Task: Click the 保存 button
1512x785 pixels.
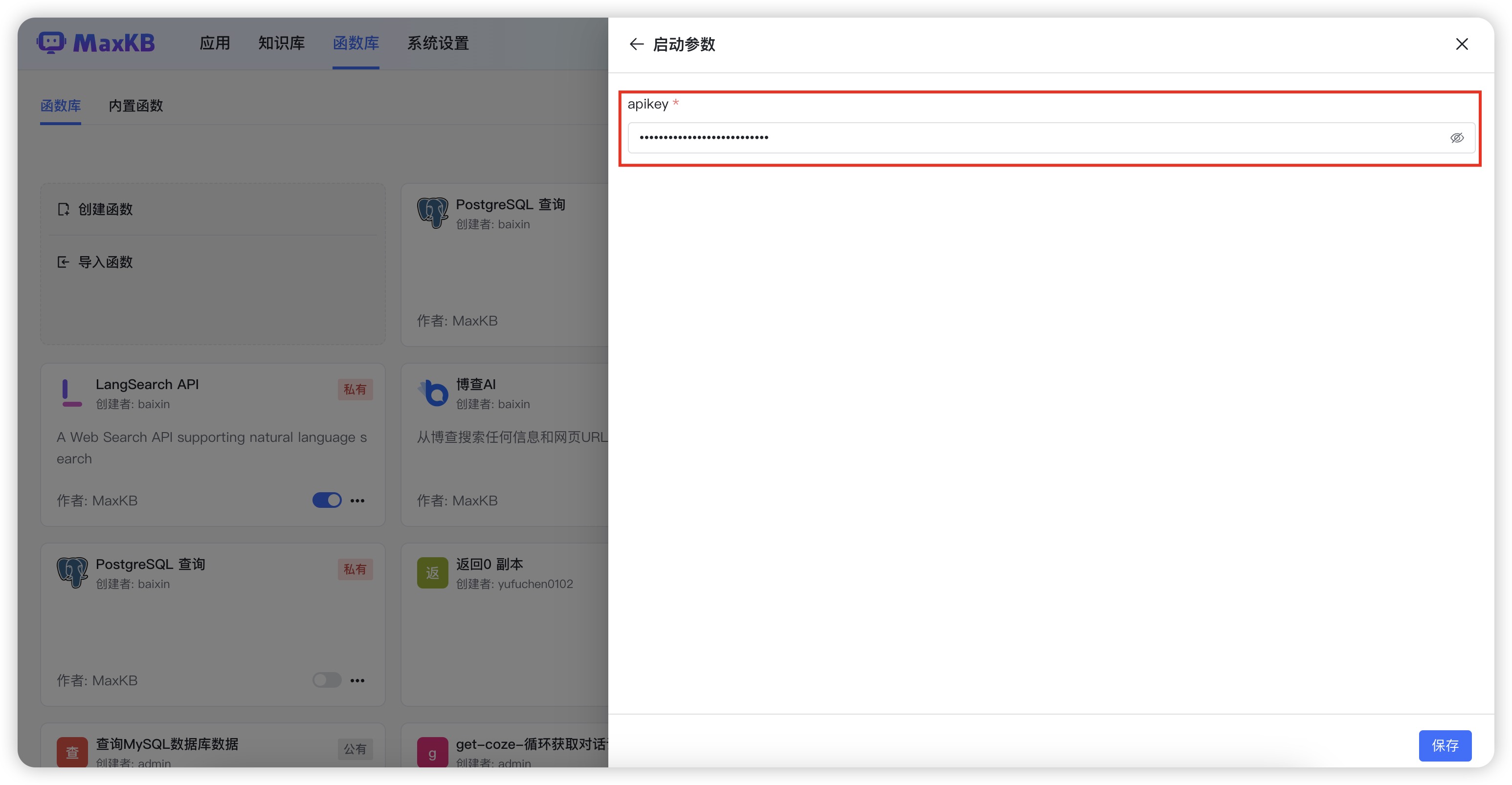Action: pyautogui.click(x=1445, y=745)
